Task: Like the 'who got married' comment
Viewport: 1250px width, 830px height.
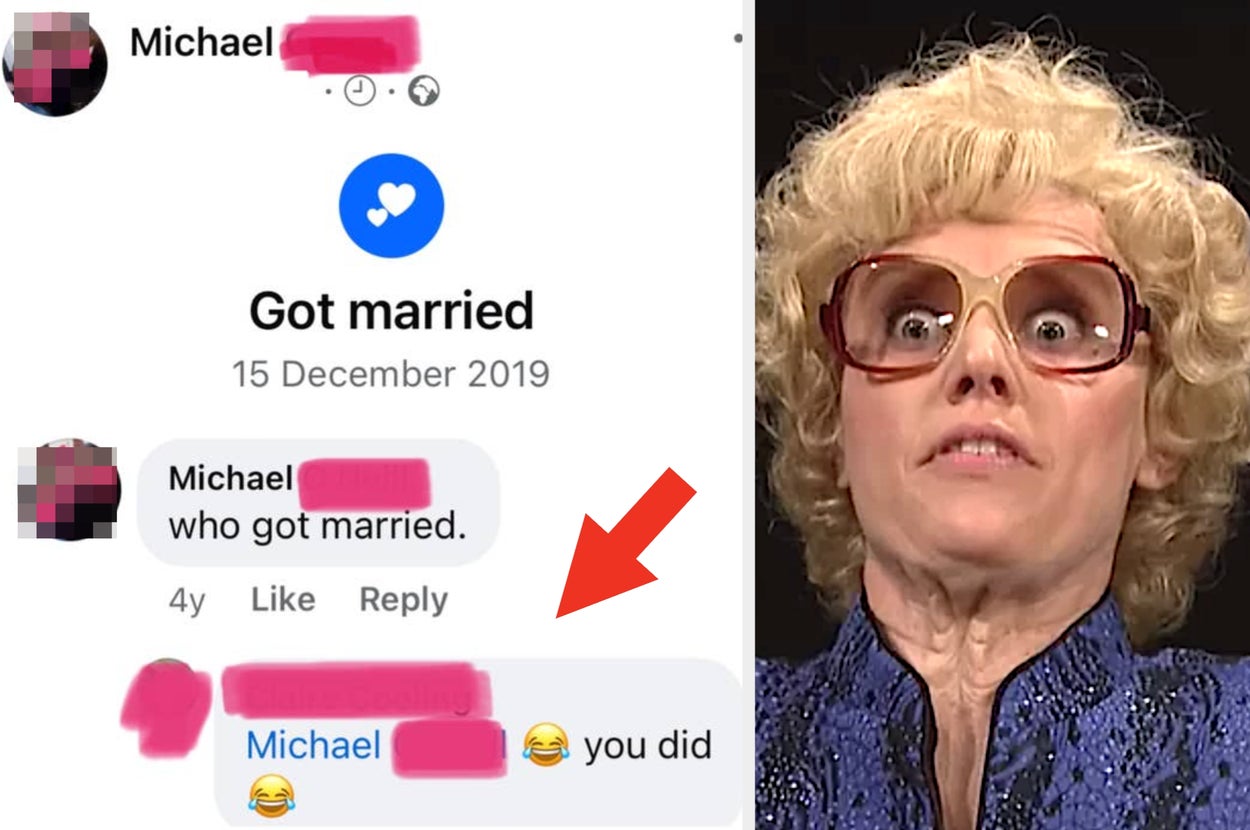Action: pos(283,599)
